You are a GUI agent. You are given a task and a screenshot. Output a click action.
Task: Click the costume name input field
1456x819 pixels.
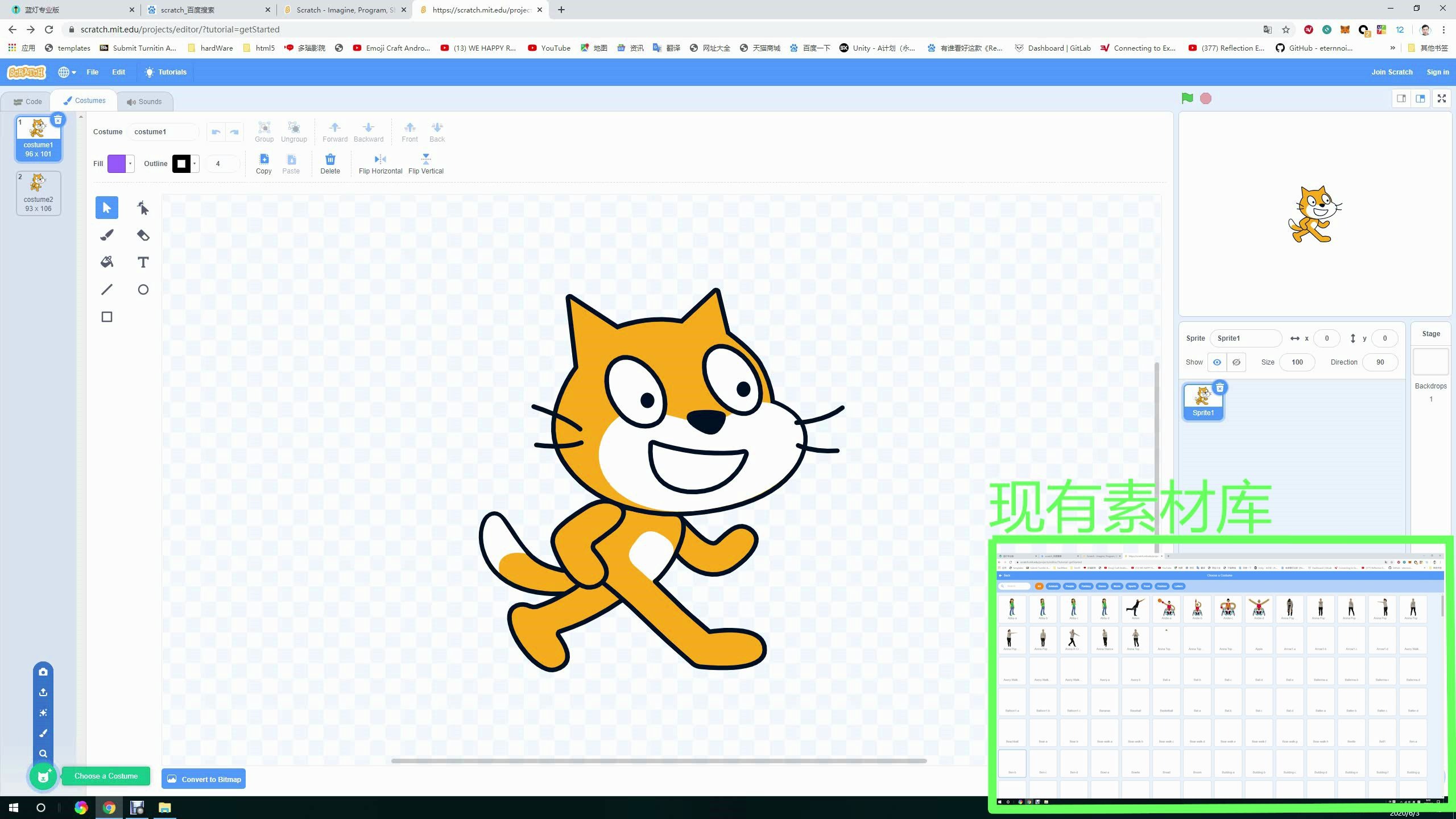(163, 132)
